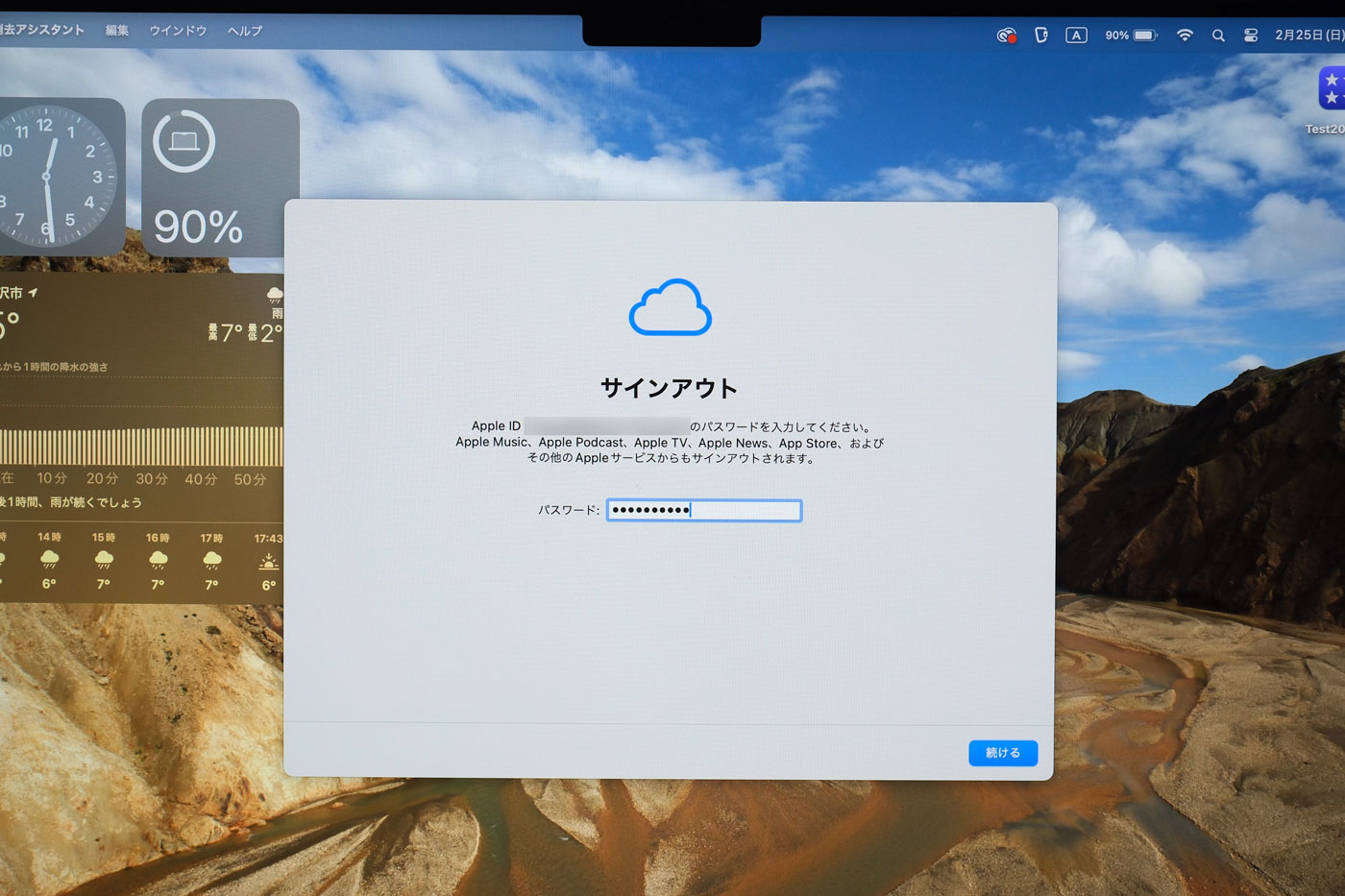Image resolution: width=1345 pixels, height=896 pixels.
Task: Open the 消去アシスタント app menu
Action: click(42, 30)
